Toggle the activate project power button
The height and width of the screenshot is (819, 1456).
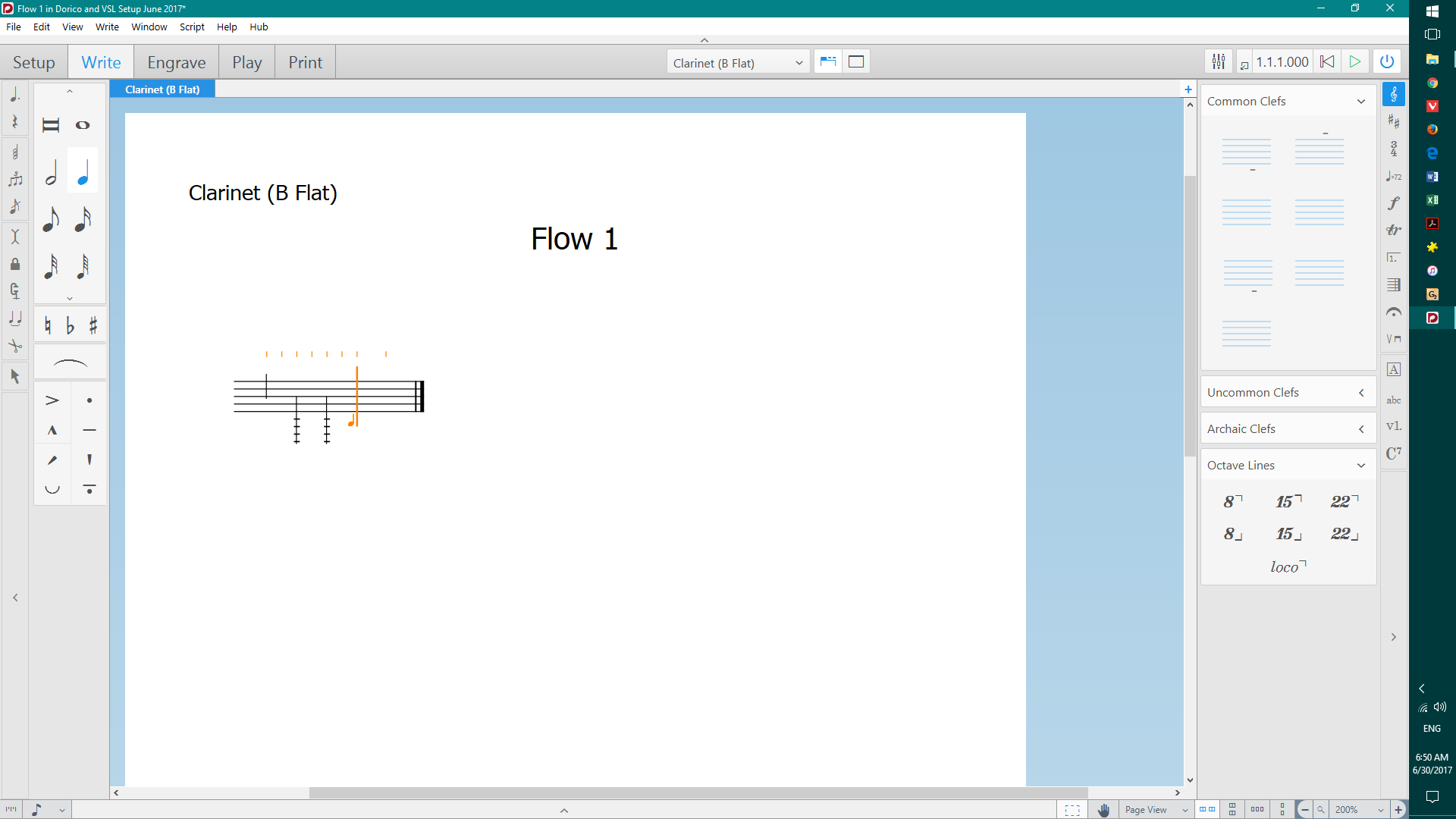(1386, 62)
